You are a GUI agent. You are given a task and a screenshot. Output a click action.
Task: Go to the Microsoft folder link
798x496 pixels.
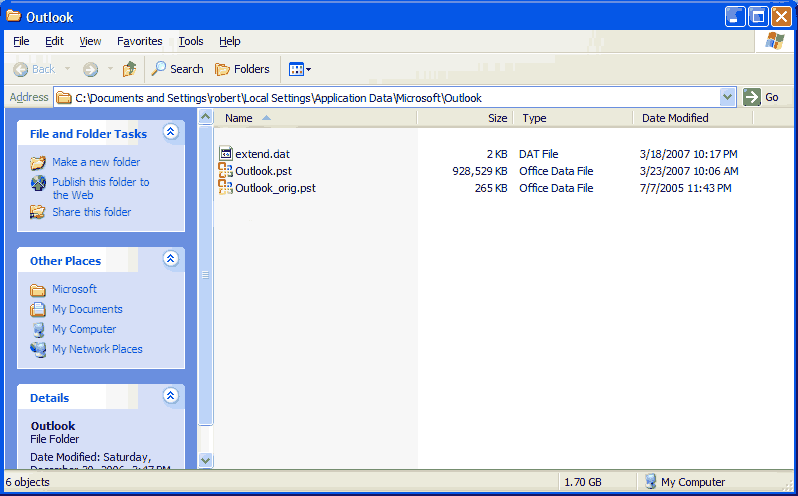point(74,289)
